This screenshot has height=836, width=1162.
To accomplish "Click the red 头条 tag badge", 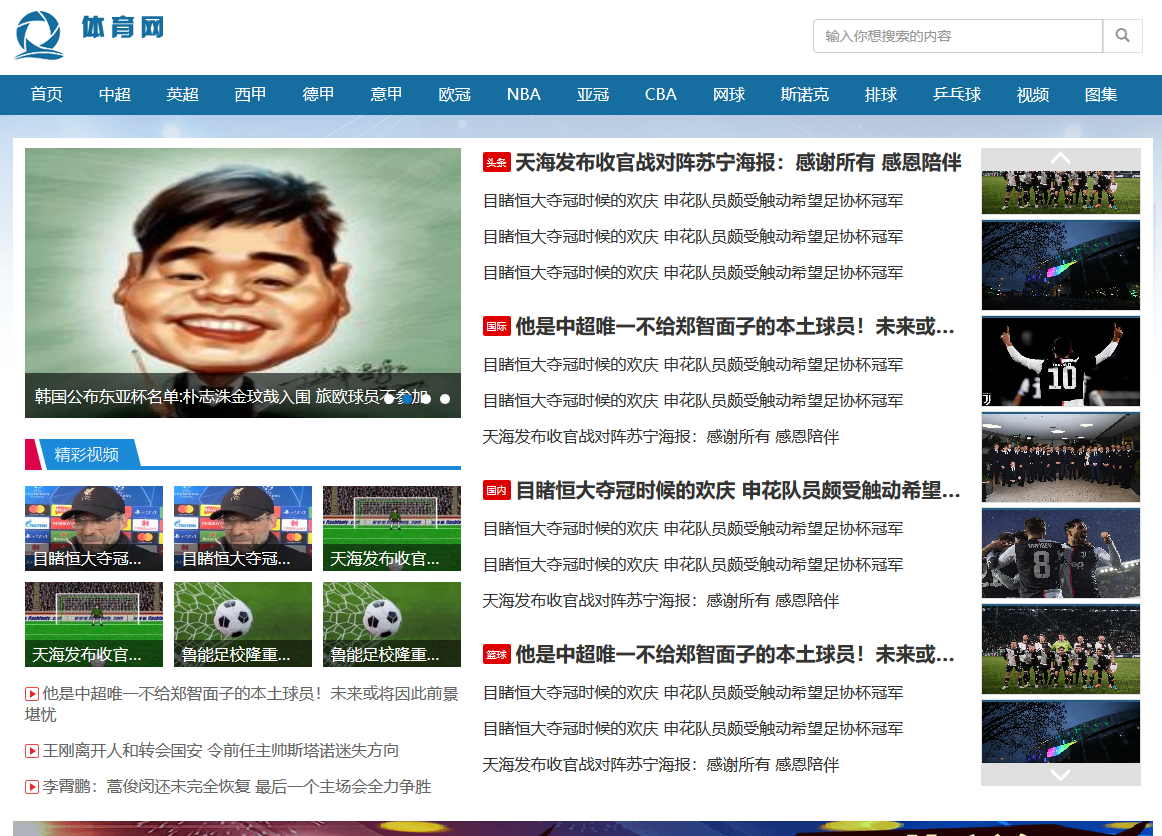I will [497, 163].
